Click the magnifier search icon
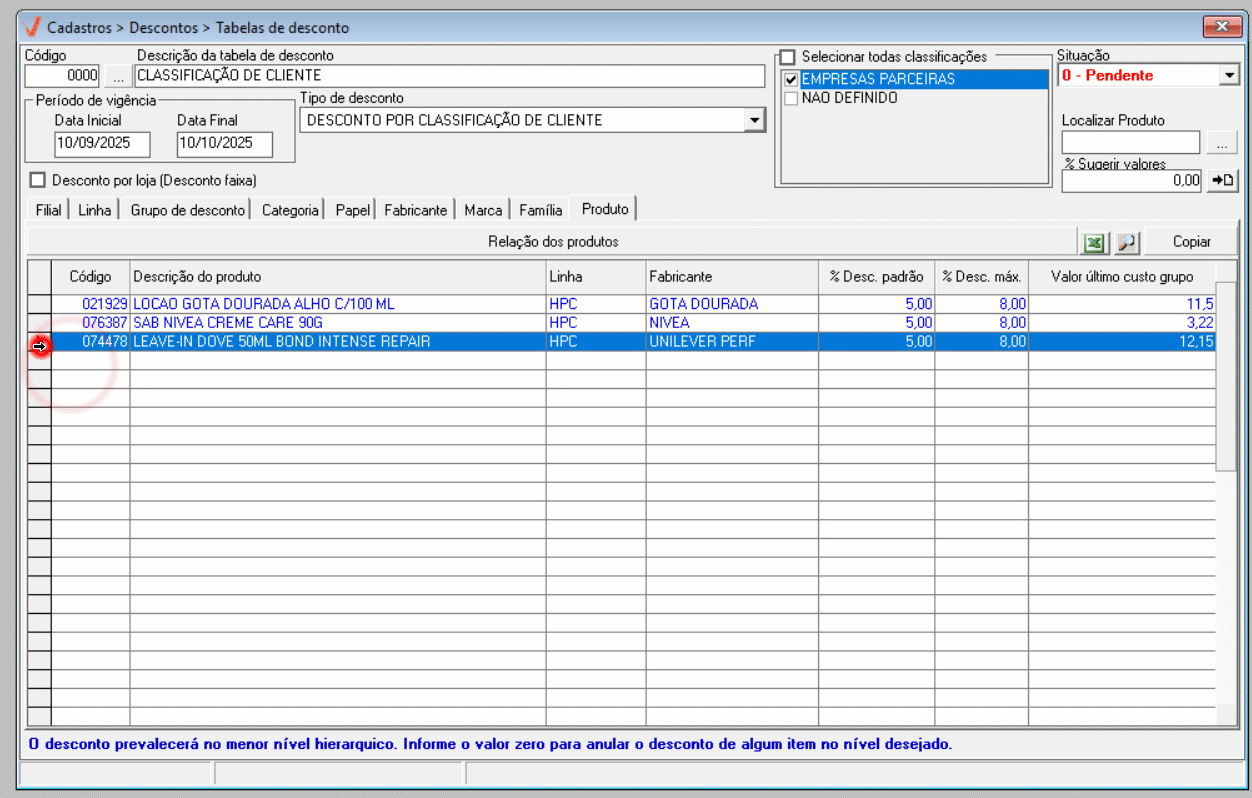 pyautogui.click(x=1127, y=242)
